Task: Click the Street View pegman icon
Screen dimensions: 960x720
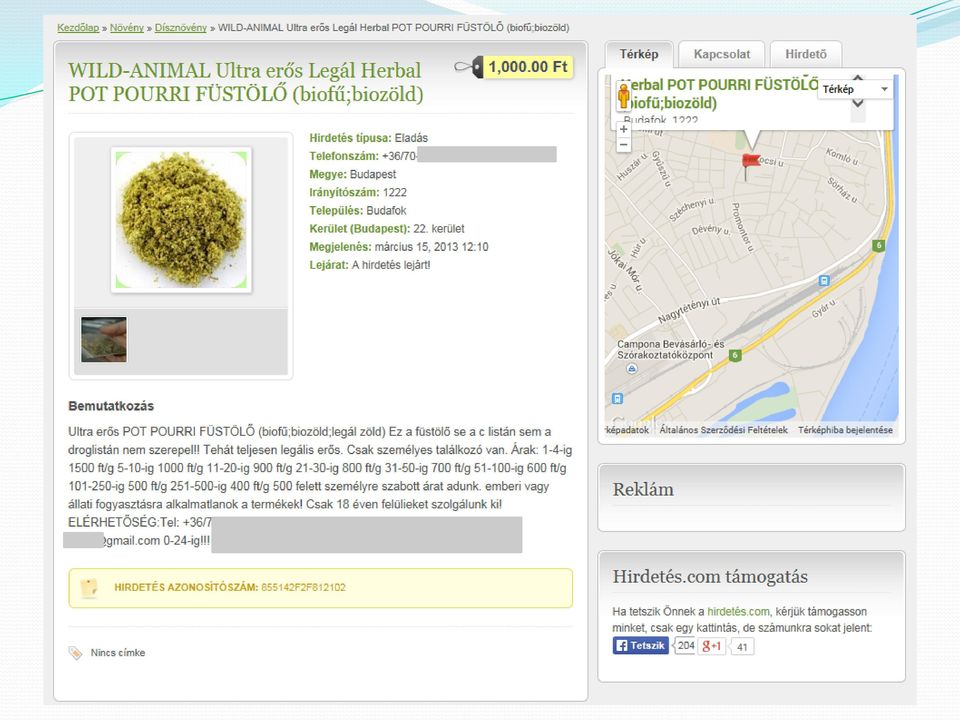Action: tap(623, 97)
